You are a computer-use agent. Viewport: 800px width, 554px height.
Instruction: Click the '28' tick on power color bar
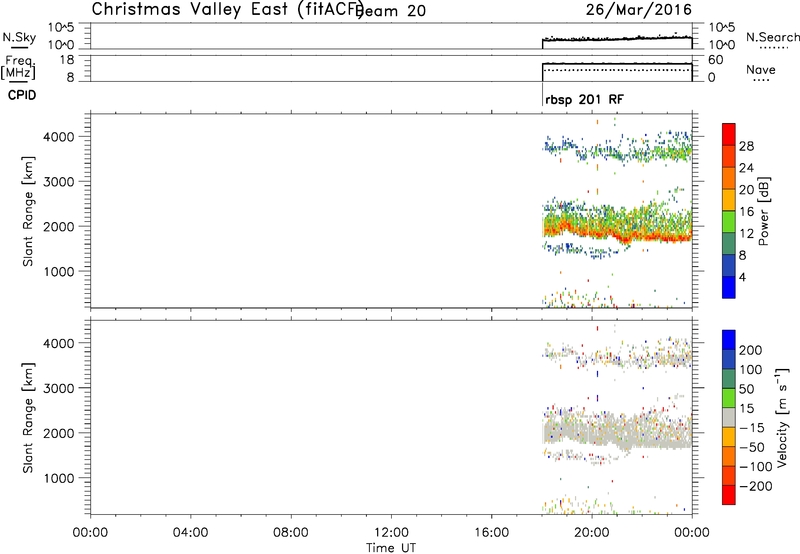746,146
